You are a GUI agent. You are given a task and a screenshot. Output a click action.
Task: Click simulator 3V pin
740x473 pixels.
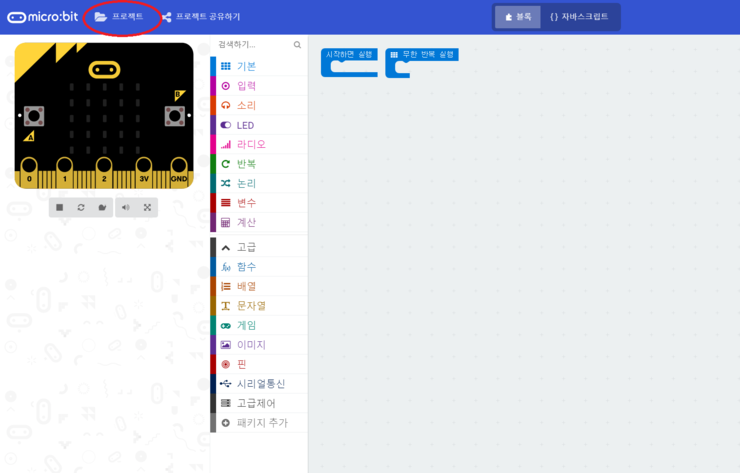[x=144, y=171]
